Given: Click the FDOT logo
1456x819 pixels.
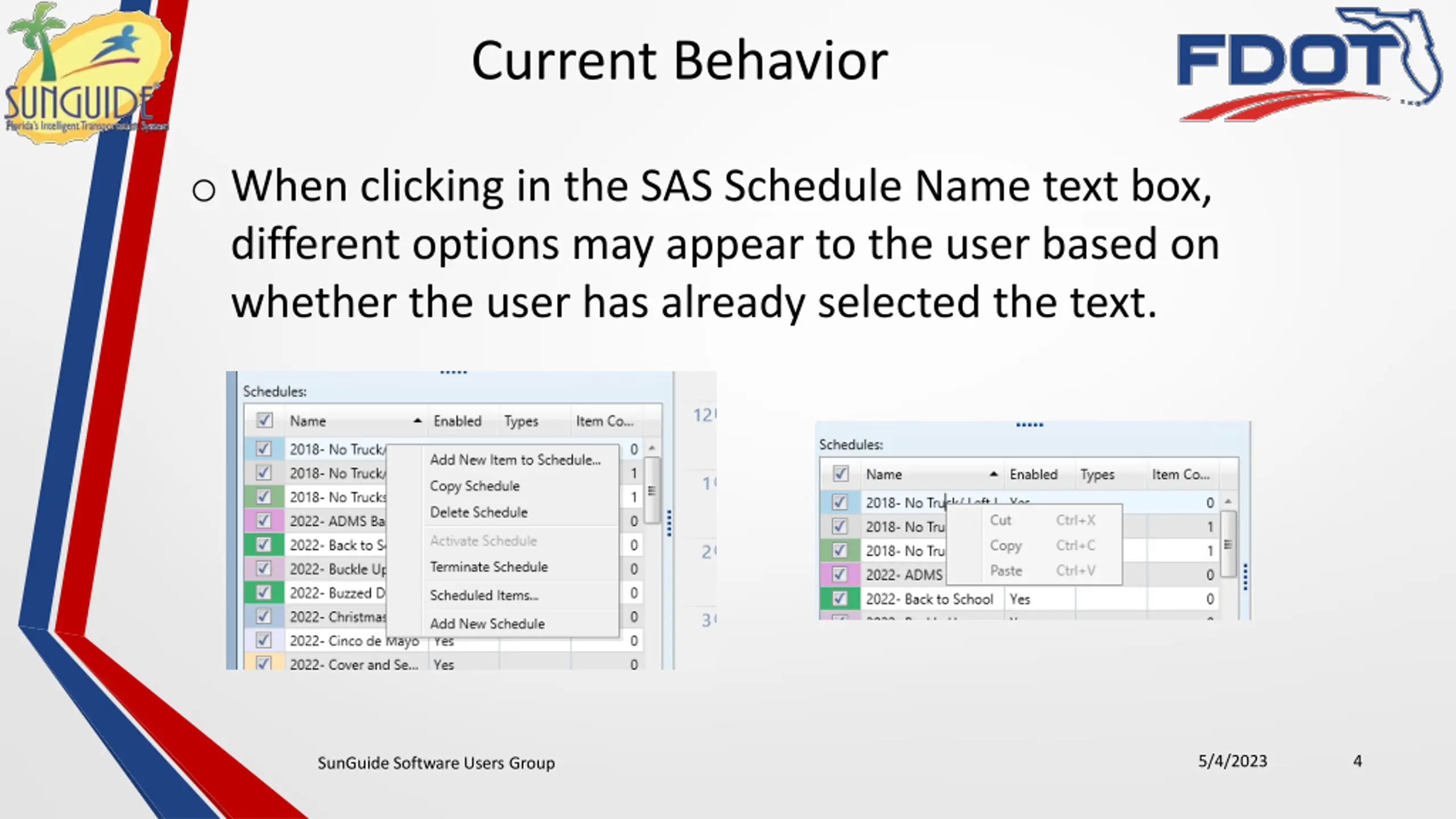Looking at the screenshot, I should click(x=1308, y=64).
